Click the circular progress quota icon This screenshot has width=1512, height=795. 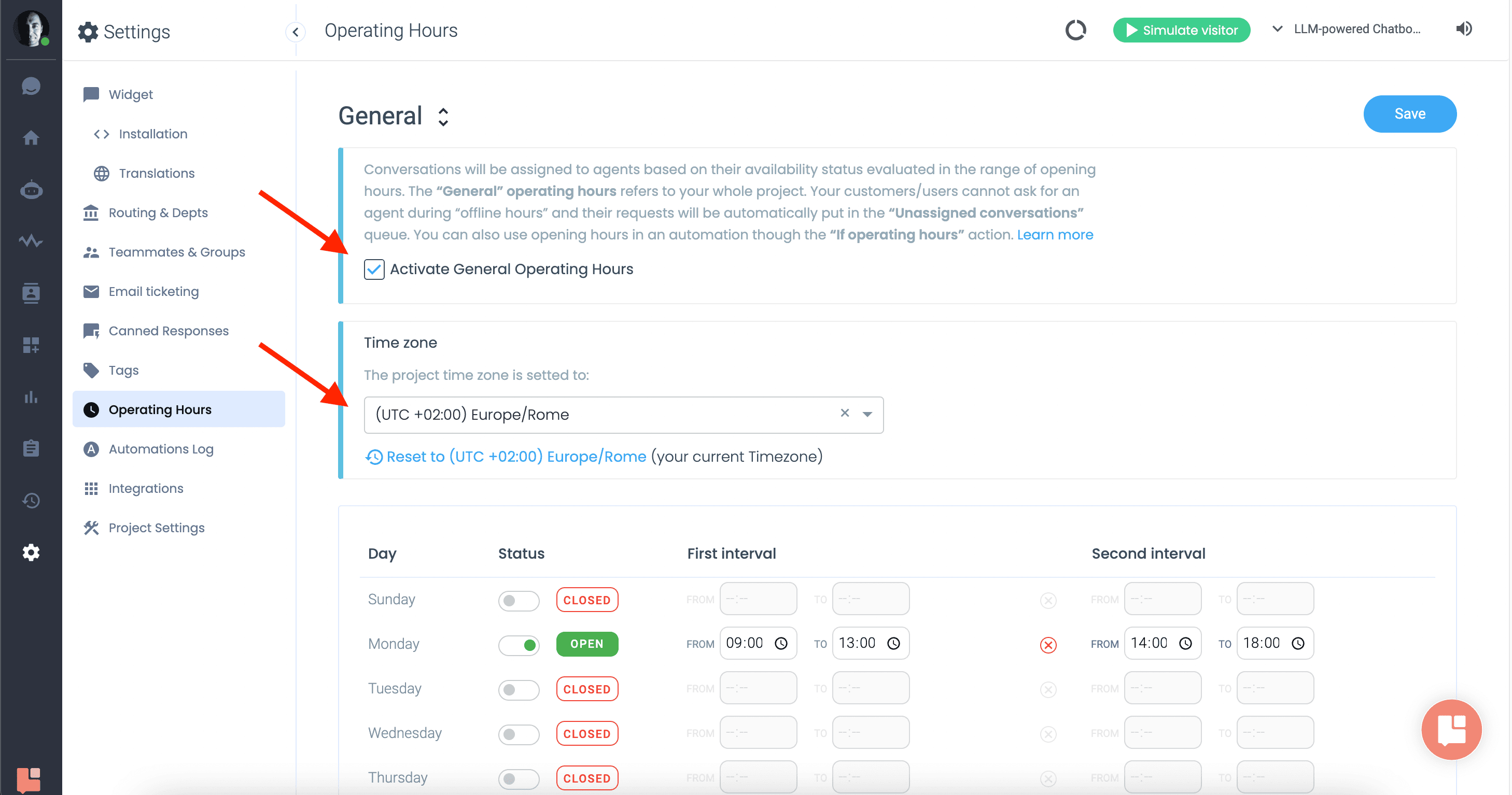tap(1075, 30)
